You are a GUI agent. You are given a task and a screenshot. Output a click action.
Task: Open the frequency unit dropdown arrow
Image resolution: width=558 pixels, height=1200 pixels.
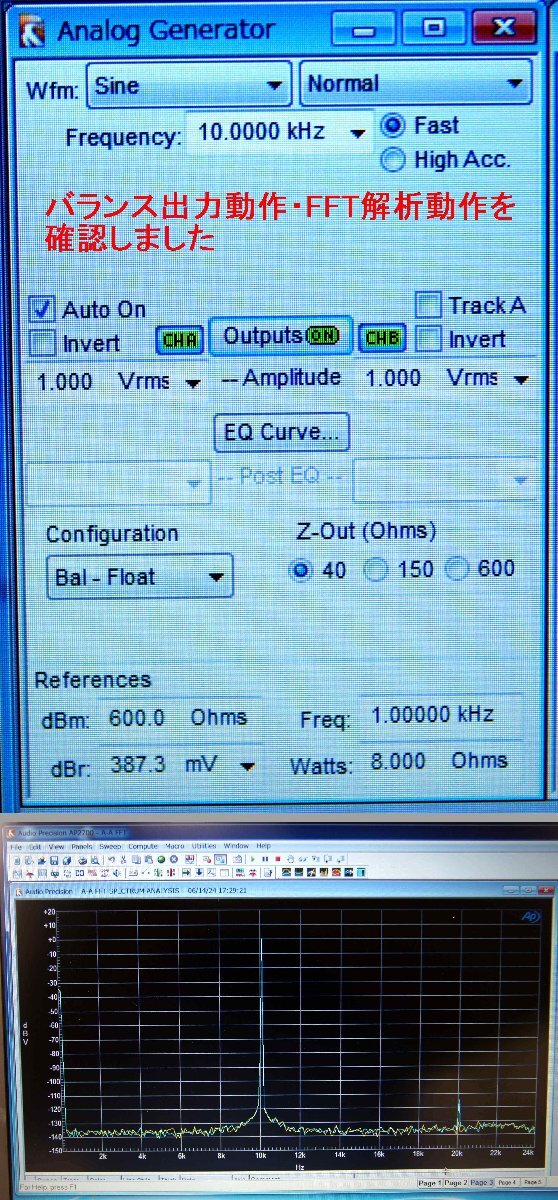click(357, 133)
